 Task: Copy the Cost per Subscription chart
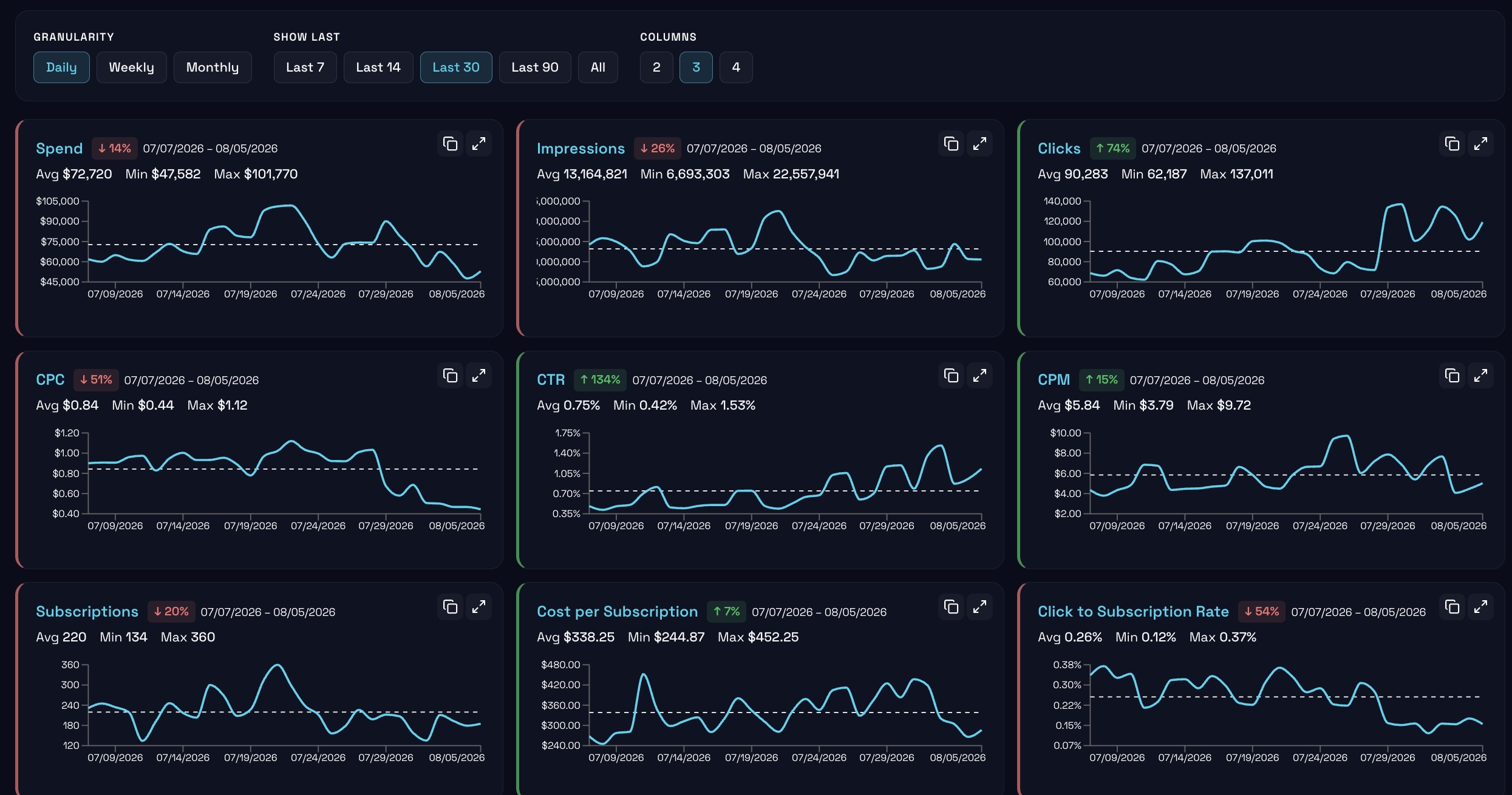pos(951,607)
